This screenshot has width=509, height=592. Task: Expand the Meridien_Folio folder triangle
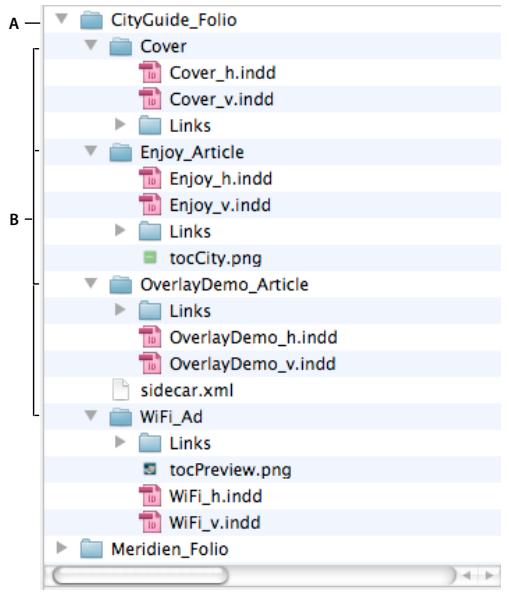(61, 547)
